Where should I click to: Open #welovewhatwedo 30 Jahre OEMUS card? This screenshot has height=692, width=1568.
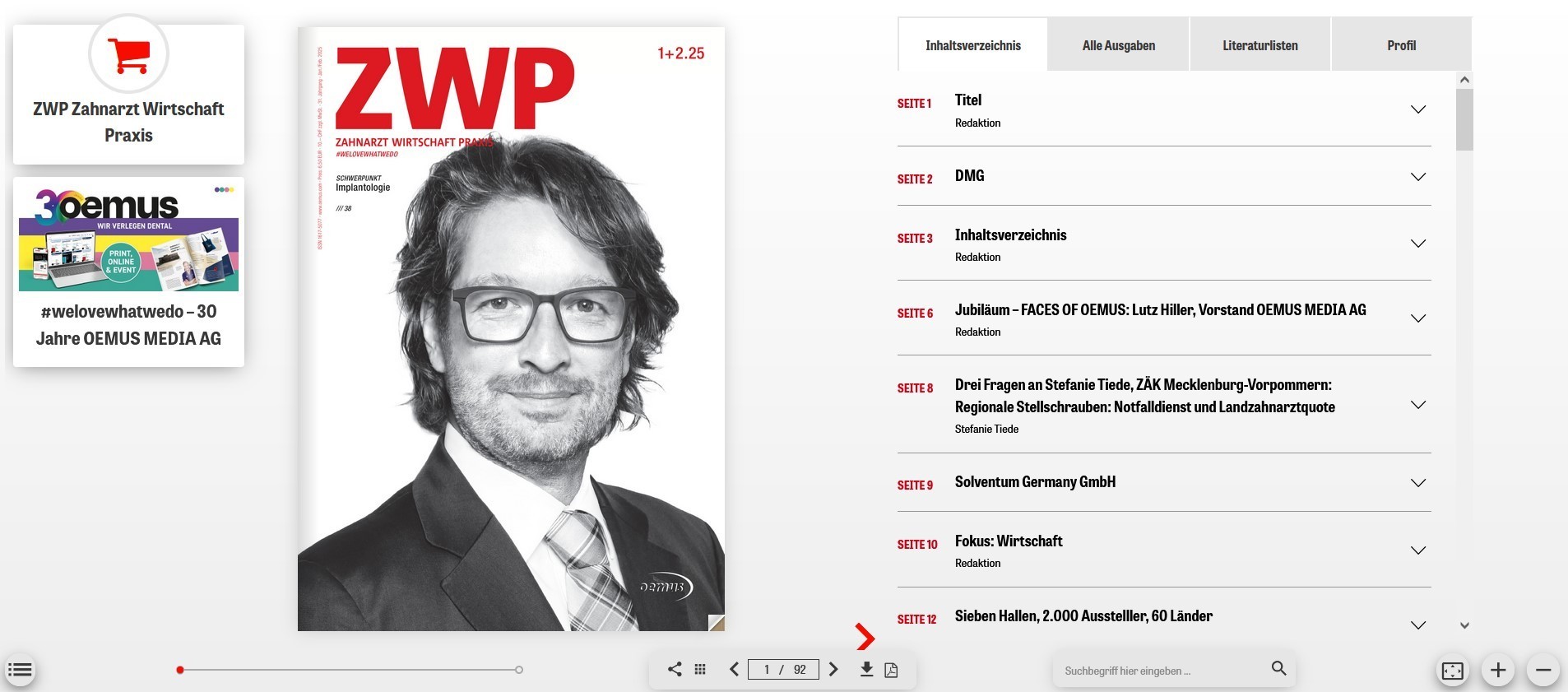pyautogui.click(x=128, y=272)
